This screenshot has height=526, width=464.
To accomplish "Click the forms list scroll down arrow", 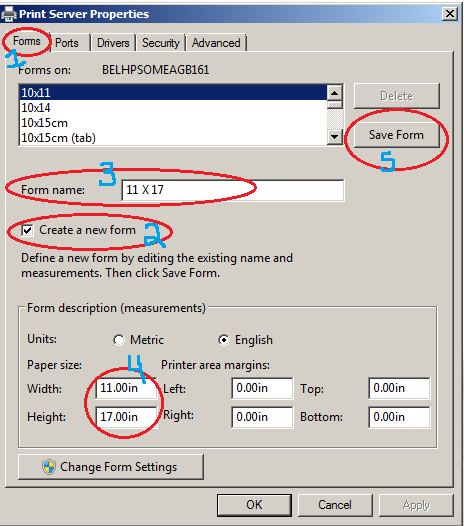I will [x=334, y=137].
